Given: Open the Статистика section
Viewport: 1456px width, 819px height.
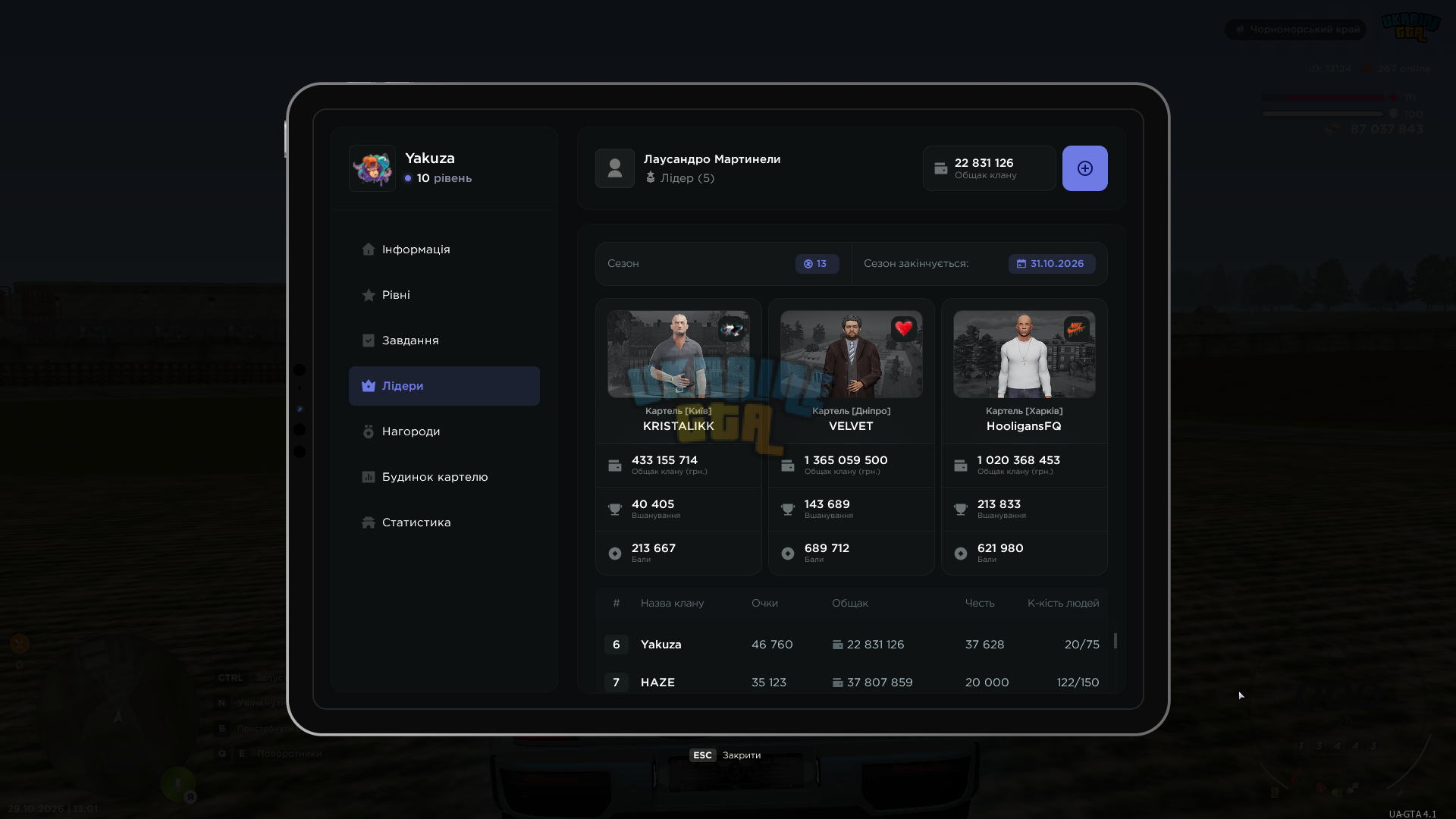Looking at the screenshot, I should [x=444, y=522].
